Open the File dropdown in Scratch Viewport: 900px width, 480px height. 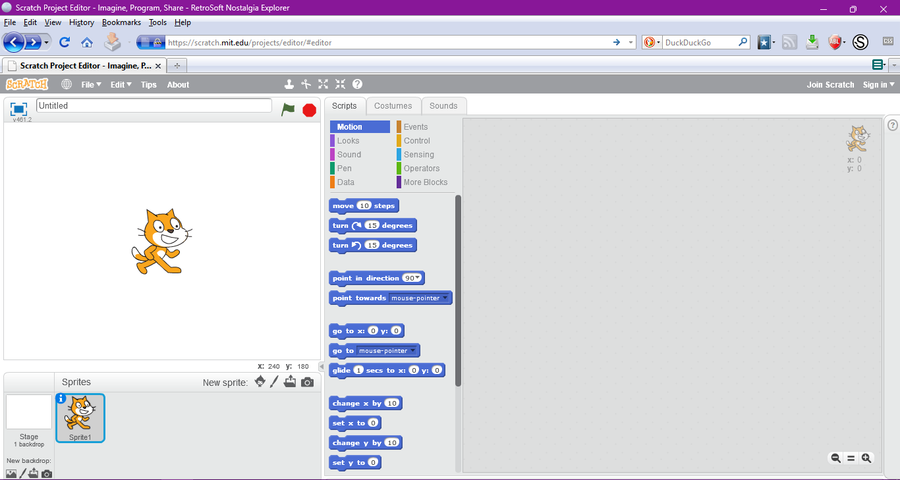tap(91, 84)
